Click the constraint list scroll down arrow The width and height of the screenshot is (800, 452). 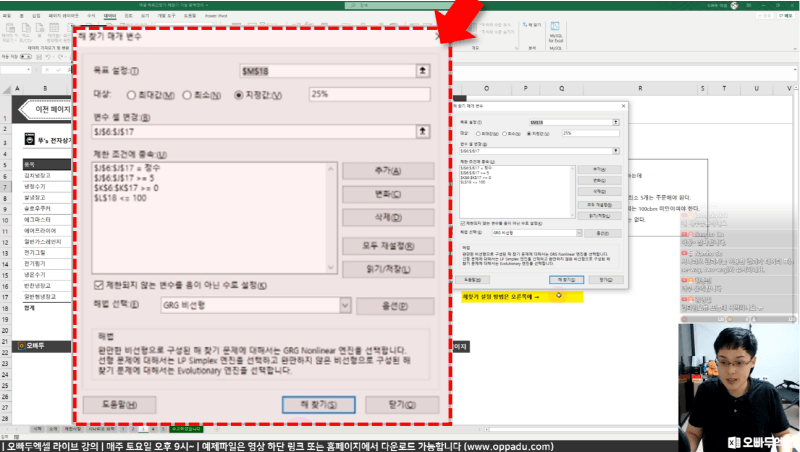coord(331,267)
